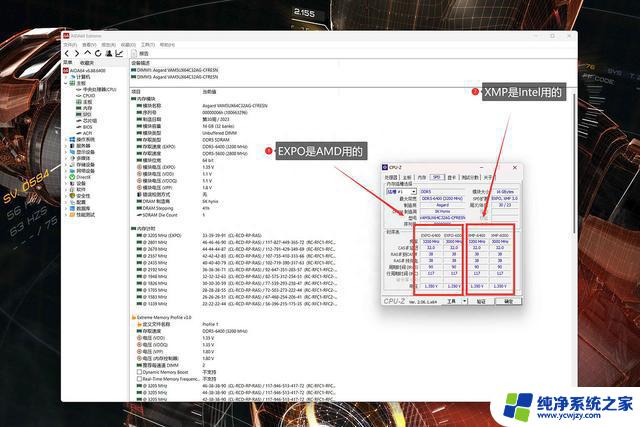Open the 主板 tab in CPU-Z
Screen dimensions: 640x427
pyautogui.click(x=407, y=178)
